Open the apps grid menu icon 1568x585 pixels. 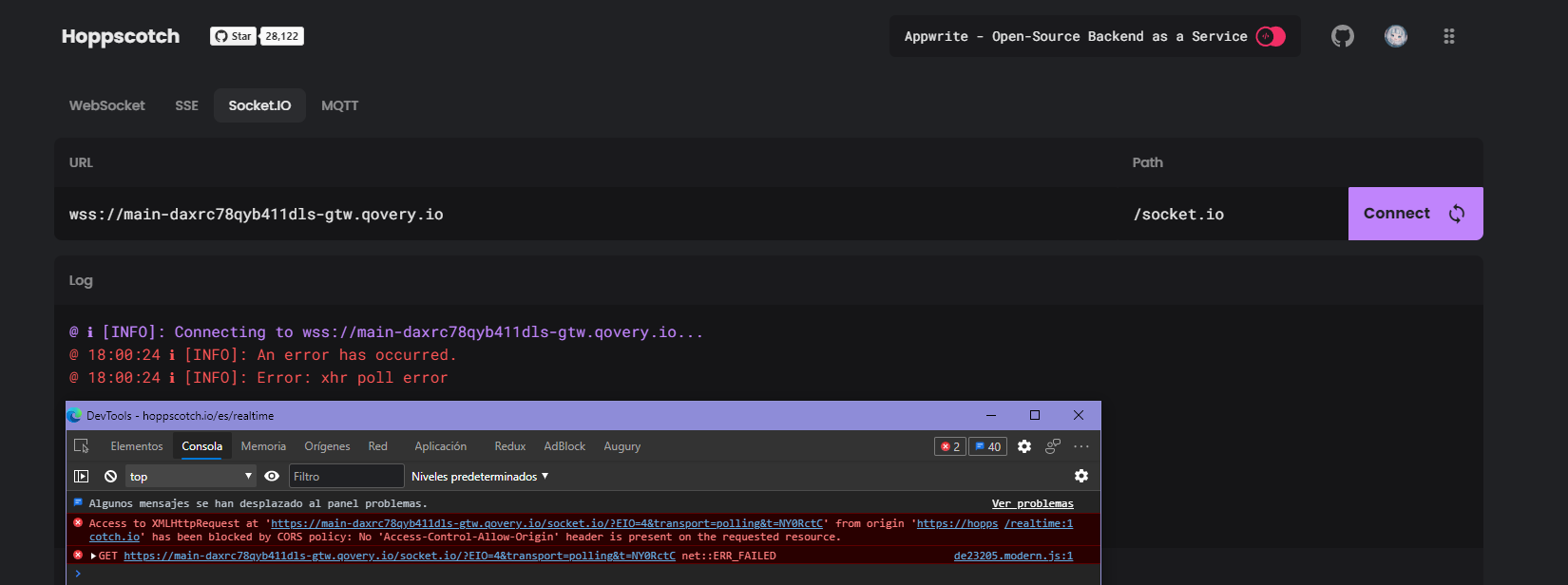[1449, 36]
